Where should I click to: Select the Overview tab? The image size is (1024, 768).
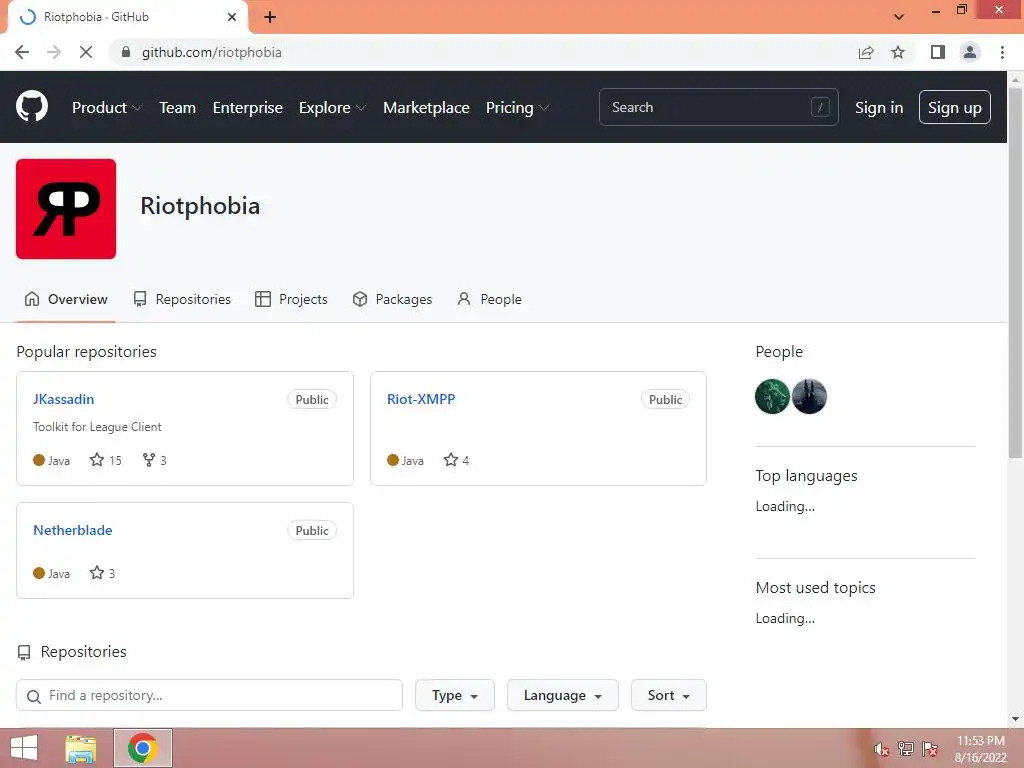(65, 299)
